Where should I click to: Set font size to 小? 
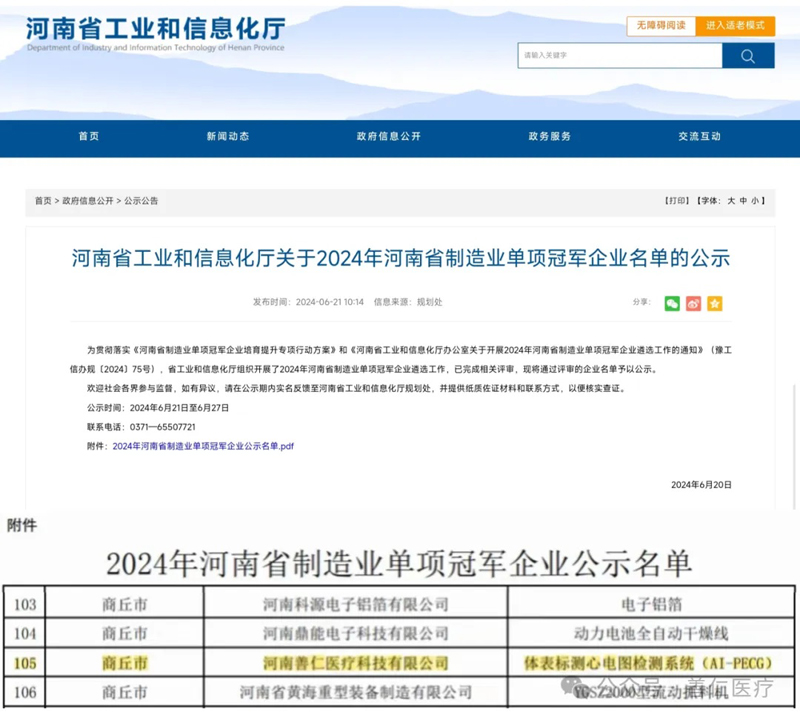click(x=755, y=201)
